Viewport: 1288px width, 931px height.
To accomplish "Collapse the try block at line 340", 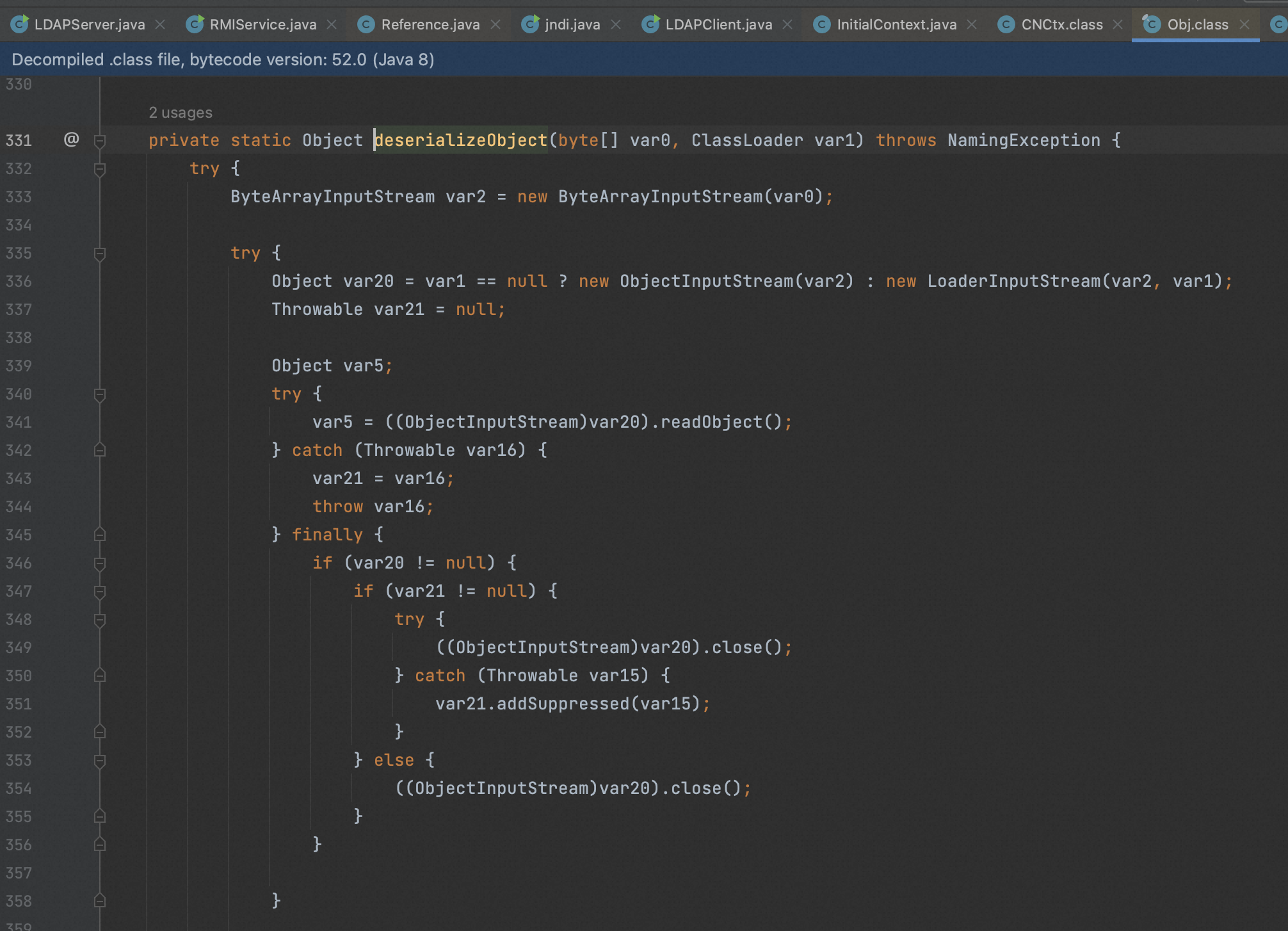I will coord(99,394).
